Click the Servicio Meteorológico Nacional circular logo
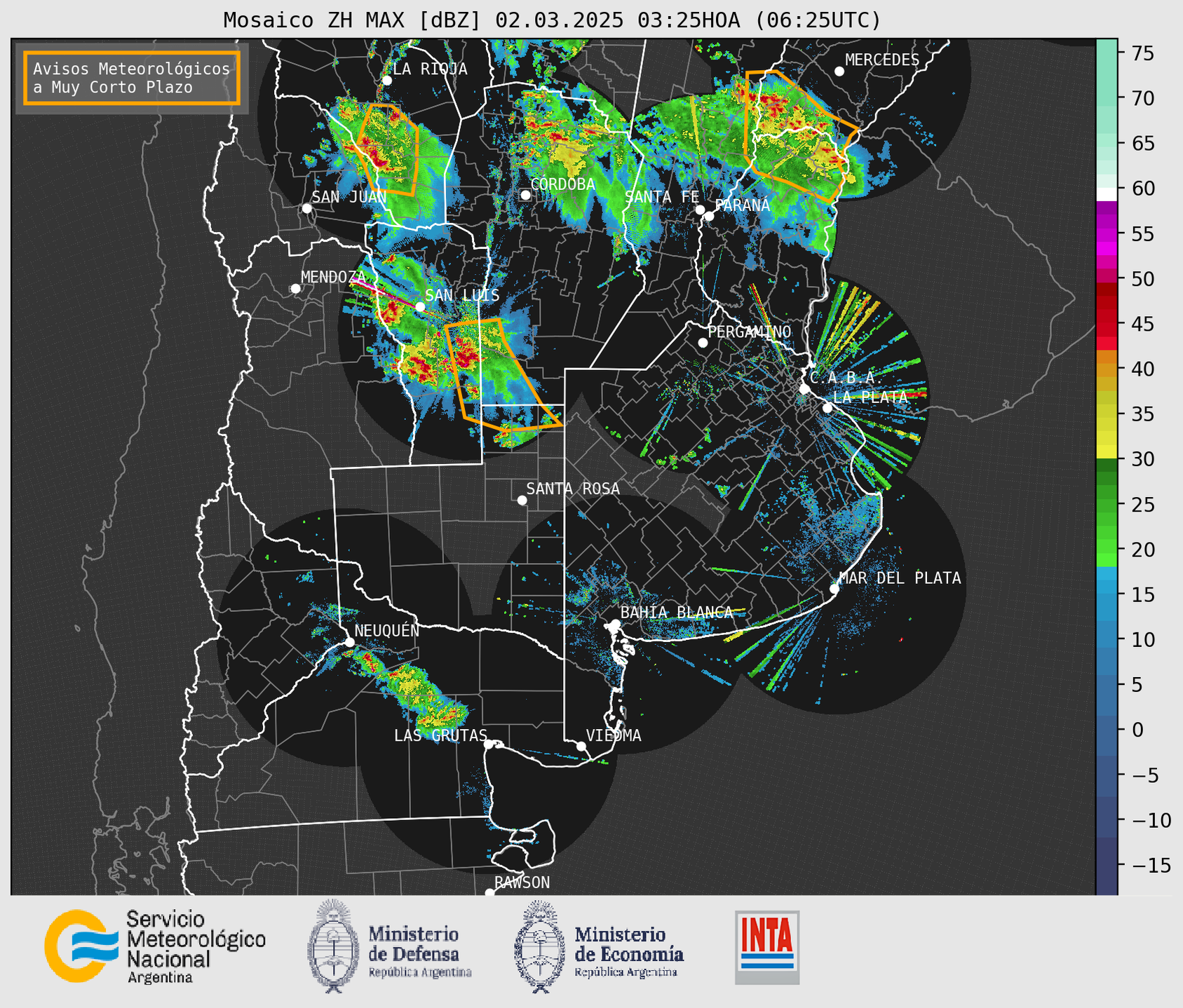The width and height of the screenshot is (1183, 1008). 81,946
